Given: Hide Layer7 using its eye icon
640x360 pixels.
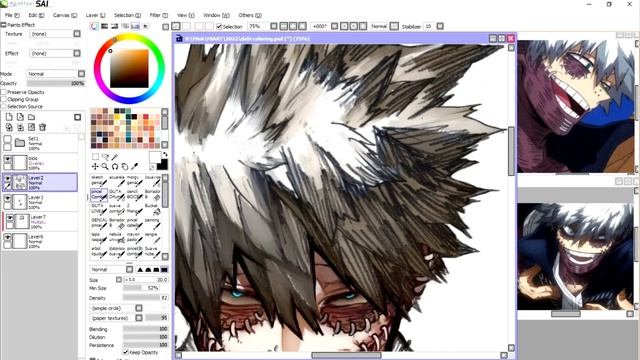Looking at the screenshot, I should (x=9, y=218).
